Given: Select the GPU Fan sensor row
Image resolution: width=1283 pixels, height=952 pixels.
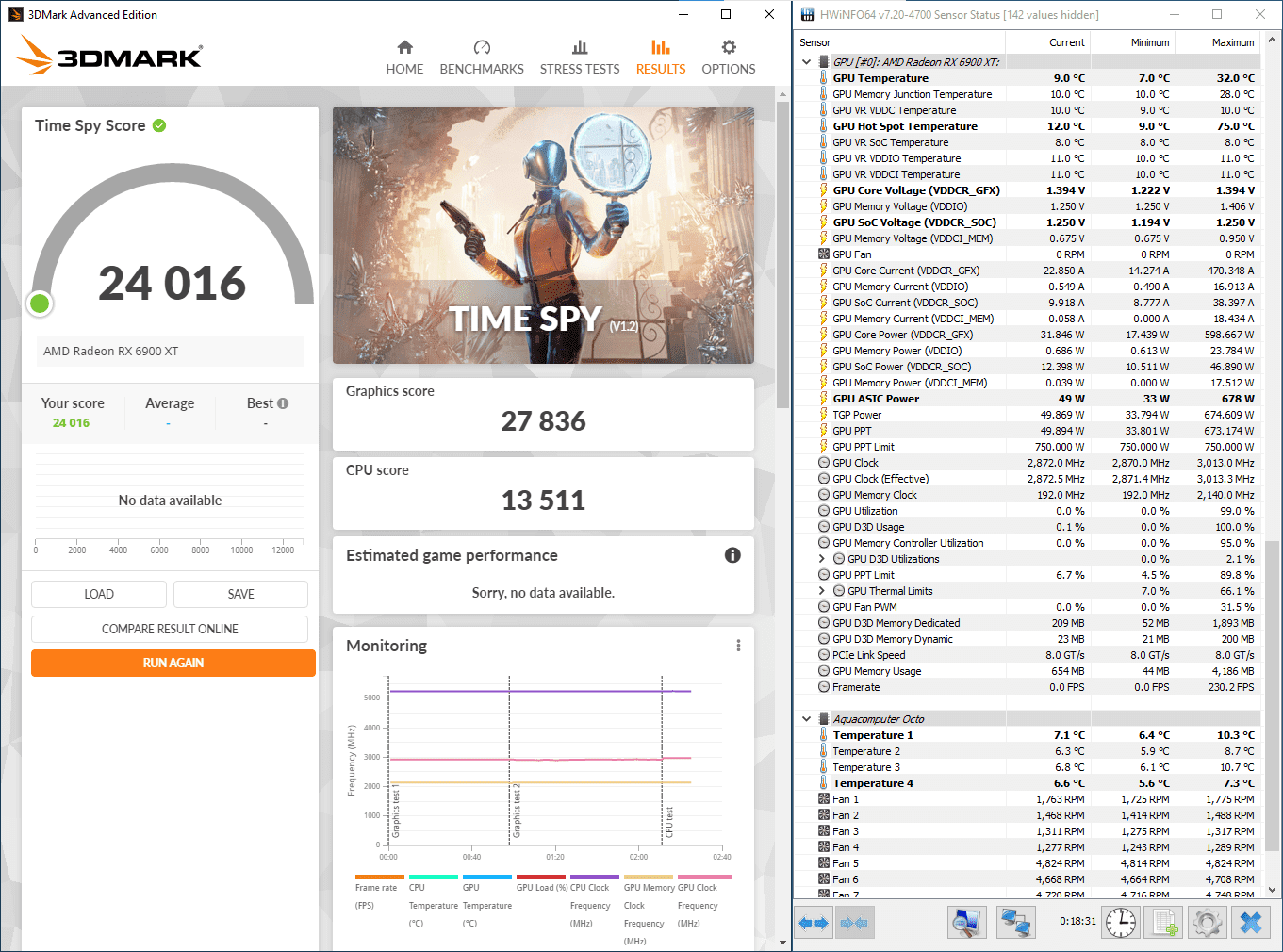Looking at the screenshot, I should click(x=1028, y=254).
